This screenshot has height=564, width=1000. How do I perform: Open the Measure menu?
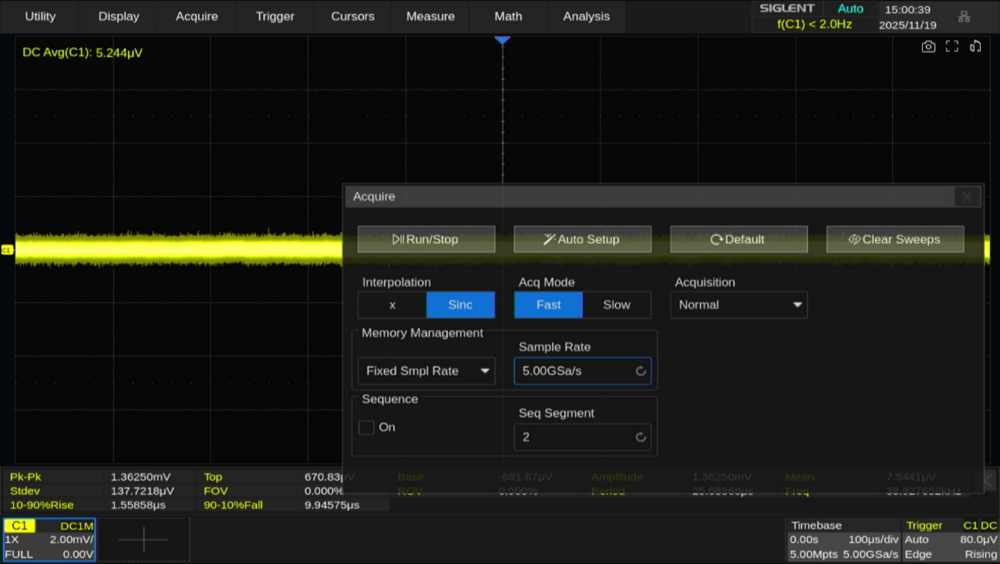(430, 16)
